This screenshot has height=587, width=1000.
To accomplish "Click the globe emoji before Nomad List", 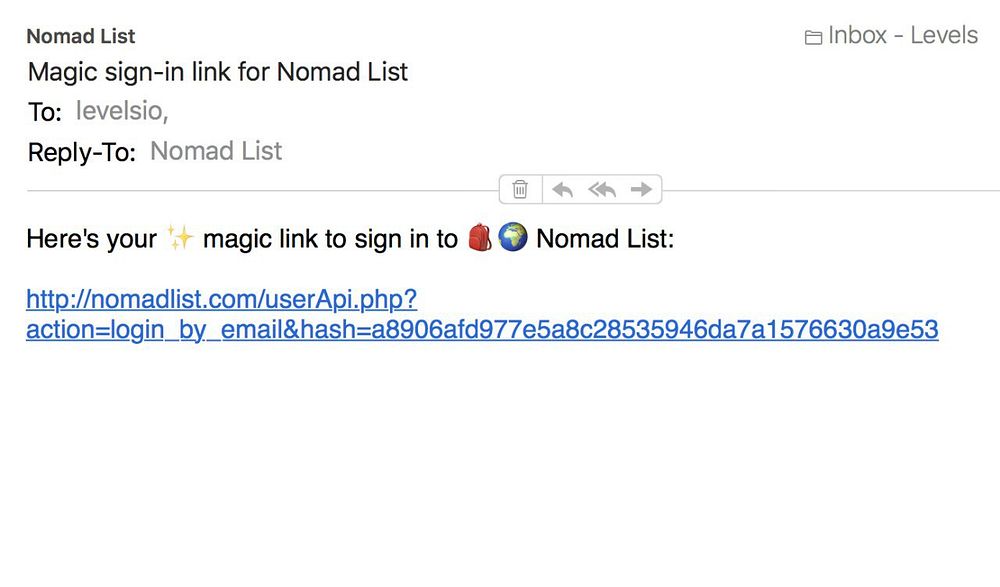I will pyautogui.click(x=512, y=238).
